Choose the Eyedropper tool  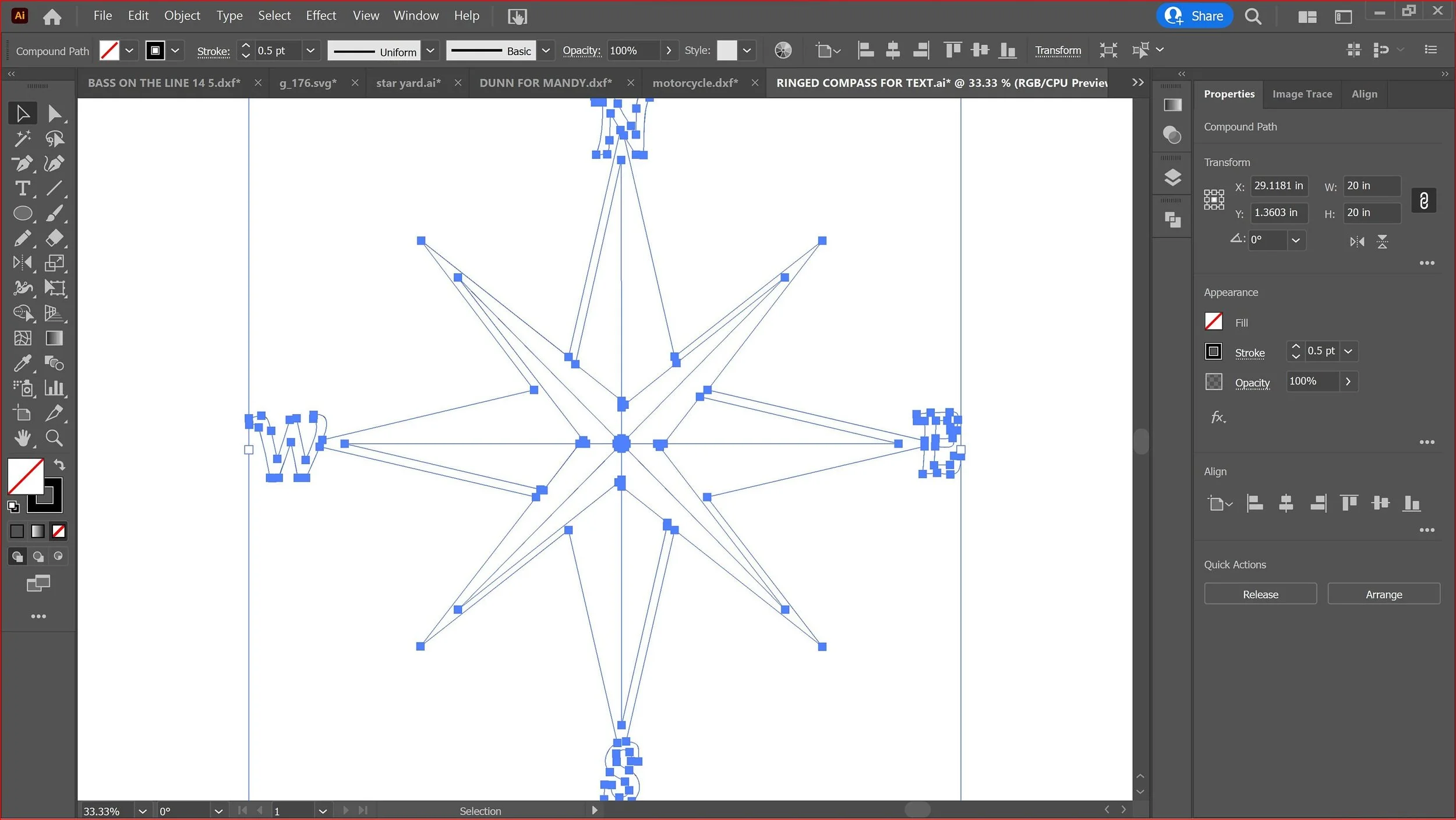23,363
